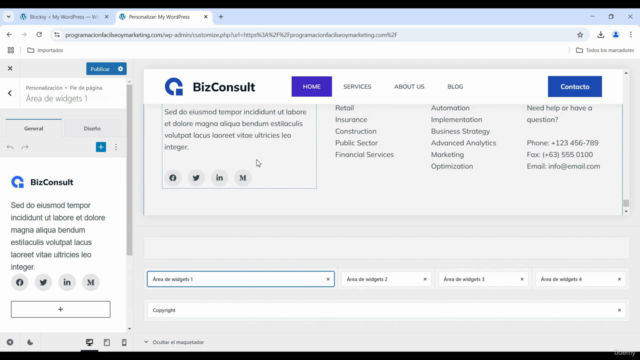Click the Insurance footer link
Image resolution: width=640 pixels, height=360 pixels.
pyautogui.click(x=351, y=120)
